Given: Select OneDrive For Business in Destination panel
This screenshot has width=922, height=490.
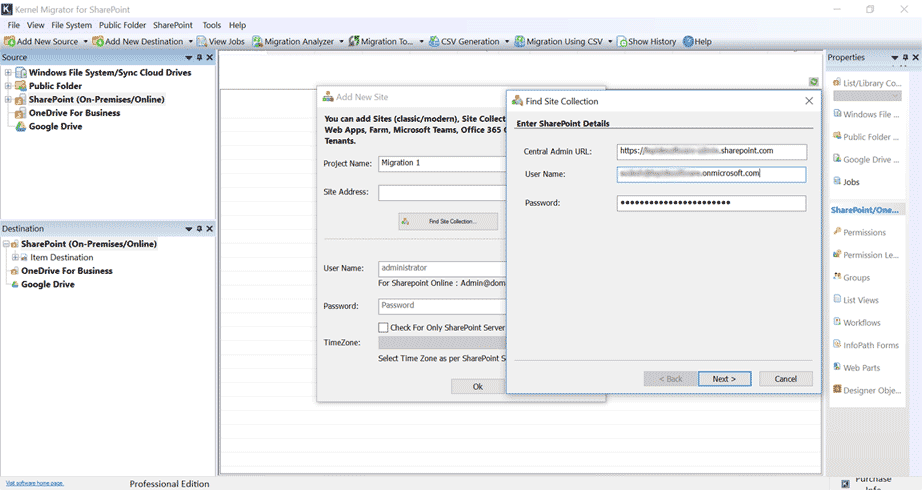Looking at the screenshot, I should click(66, 271).
